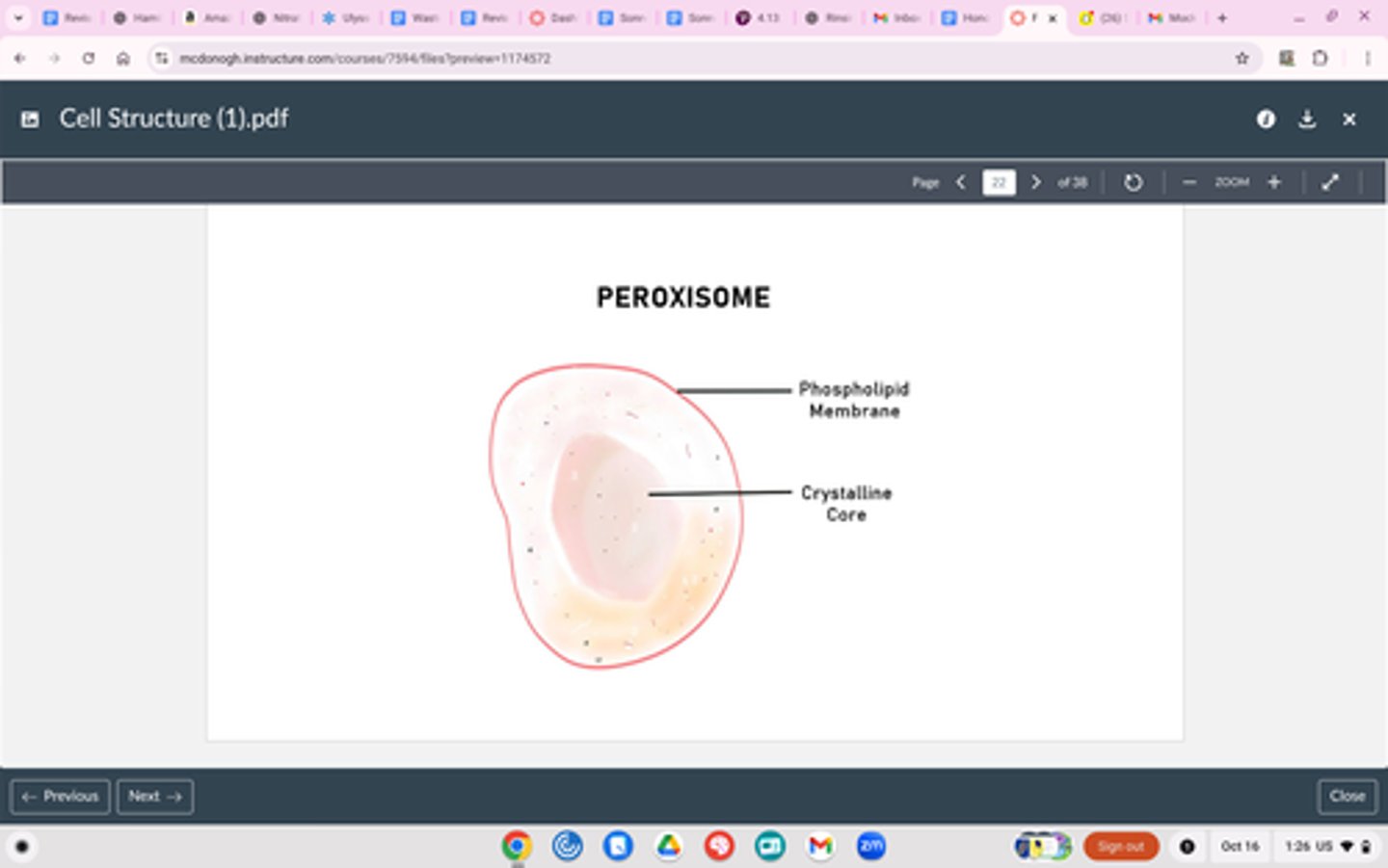Download Cell Structure (1).pdf
1388x868 pixels.
[x=1307, y=118]
